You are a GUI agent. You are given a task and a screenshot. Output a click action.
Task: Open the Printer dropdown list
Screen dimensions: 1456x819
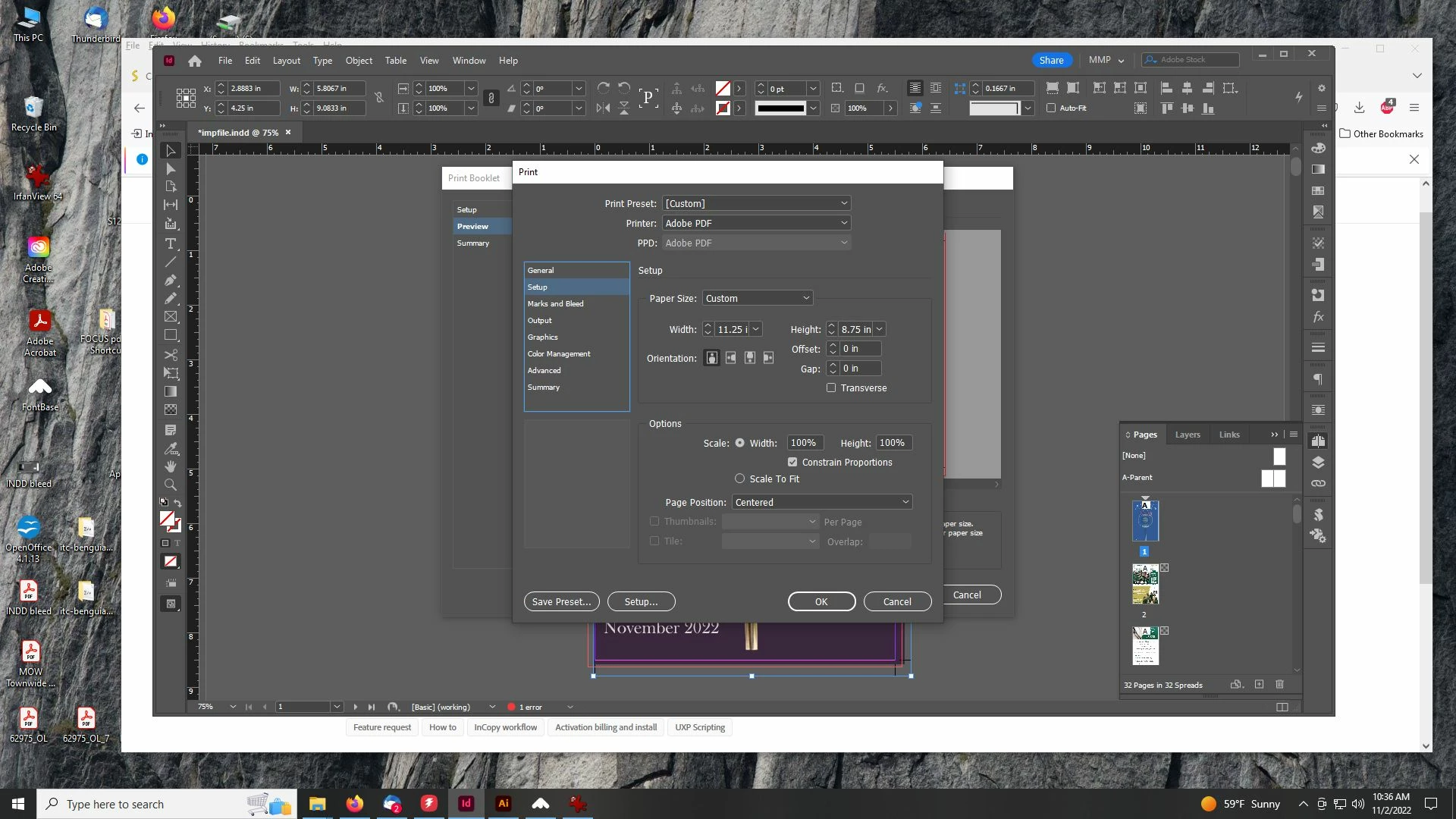click(x=756, y=224)
